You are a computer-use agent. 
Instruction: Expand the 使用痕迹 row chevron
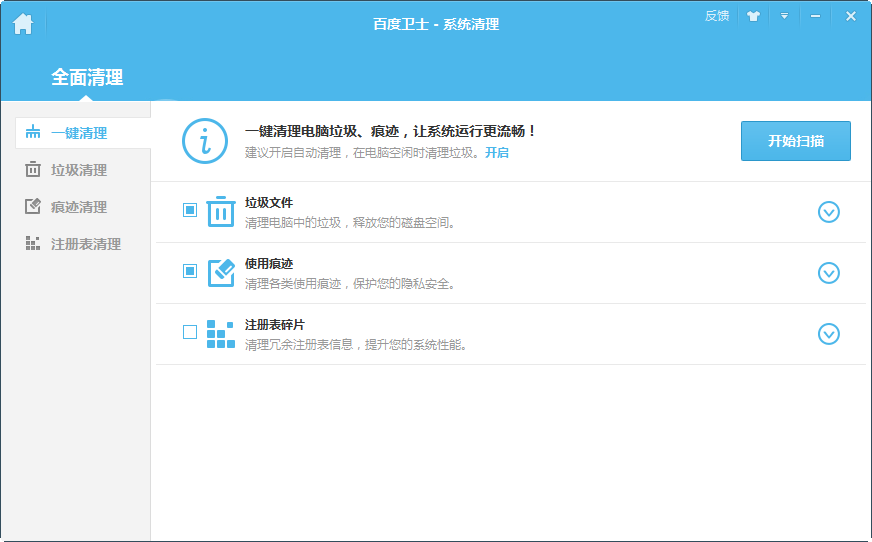click(829, 273)
